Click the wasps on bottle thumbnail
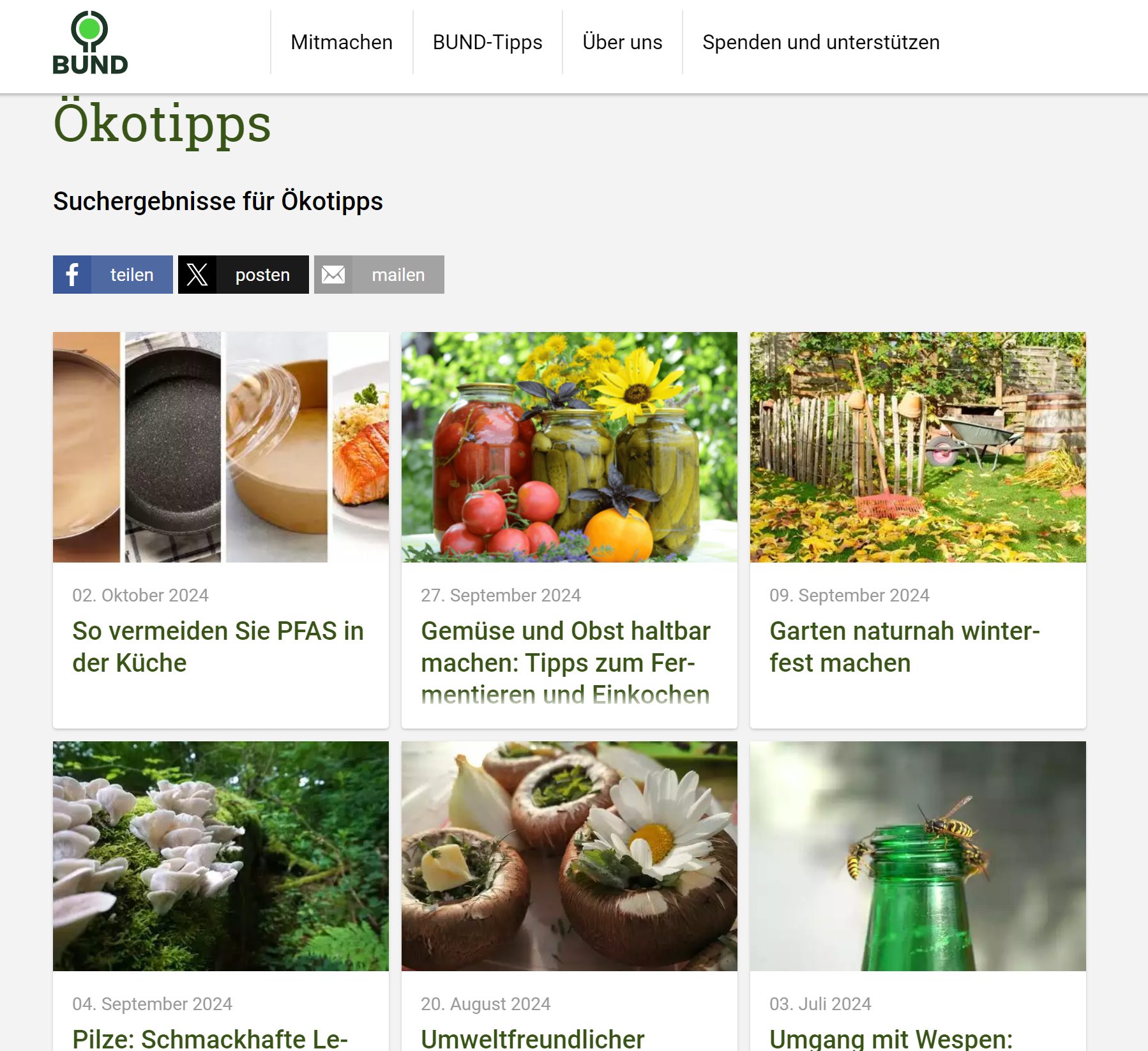Viewport: 1148px width, 1051px height. 918,856
